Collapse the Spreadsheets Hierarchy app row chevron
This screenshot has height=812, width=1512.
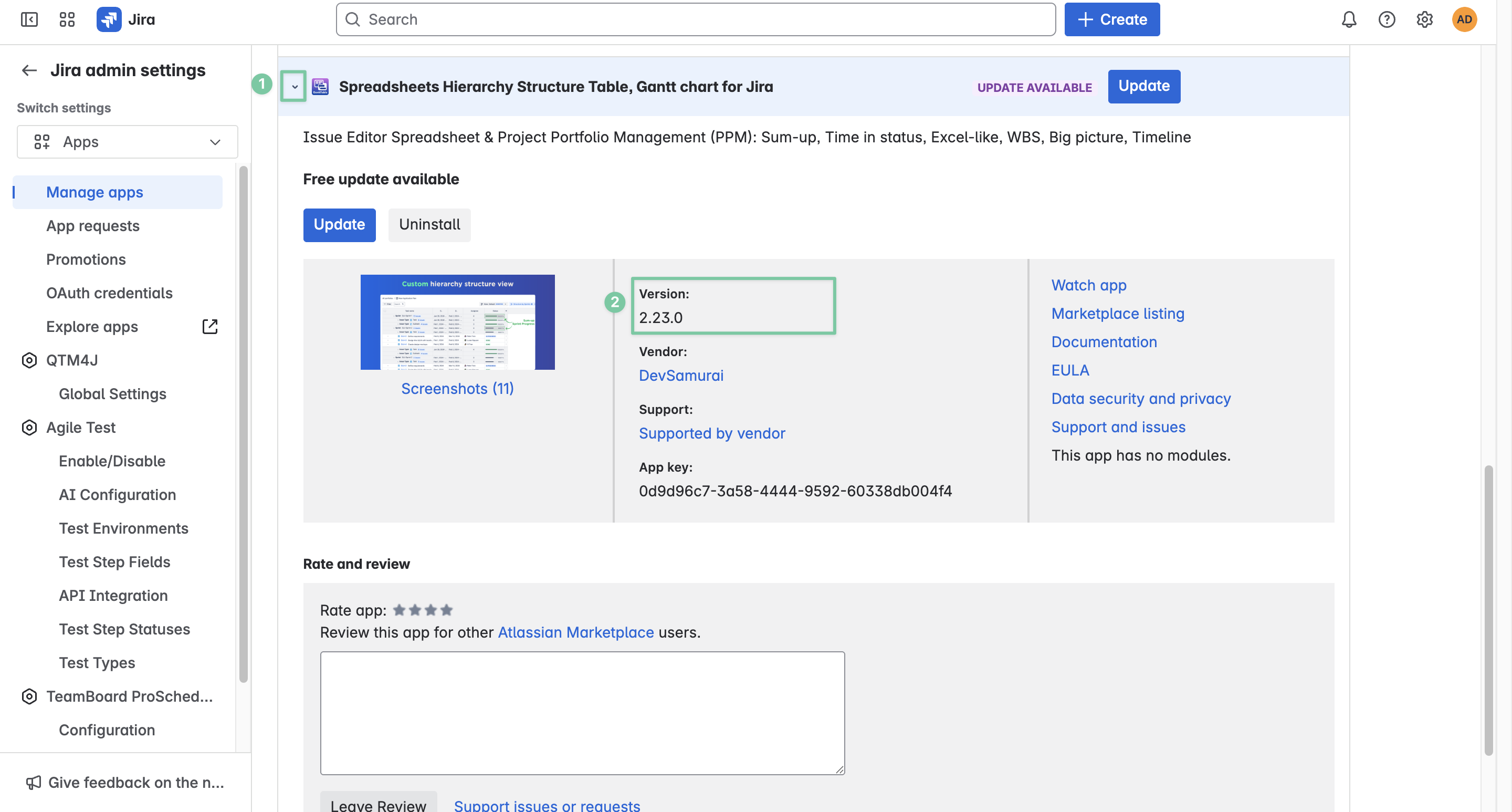coord(294,87)
